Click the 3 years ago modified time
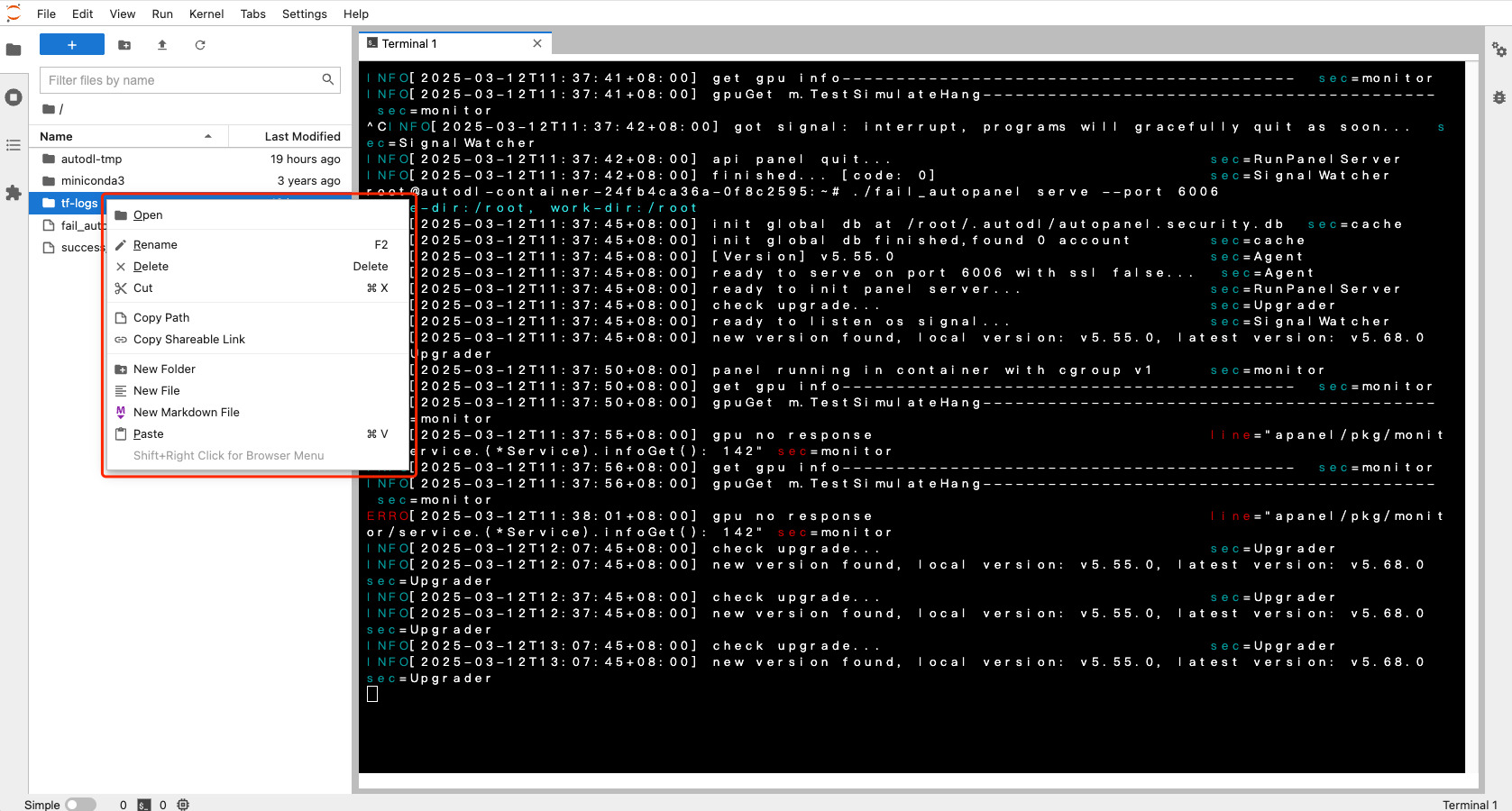Viewport: 1512px width, 811px height. pos(309,180)
